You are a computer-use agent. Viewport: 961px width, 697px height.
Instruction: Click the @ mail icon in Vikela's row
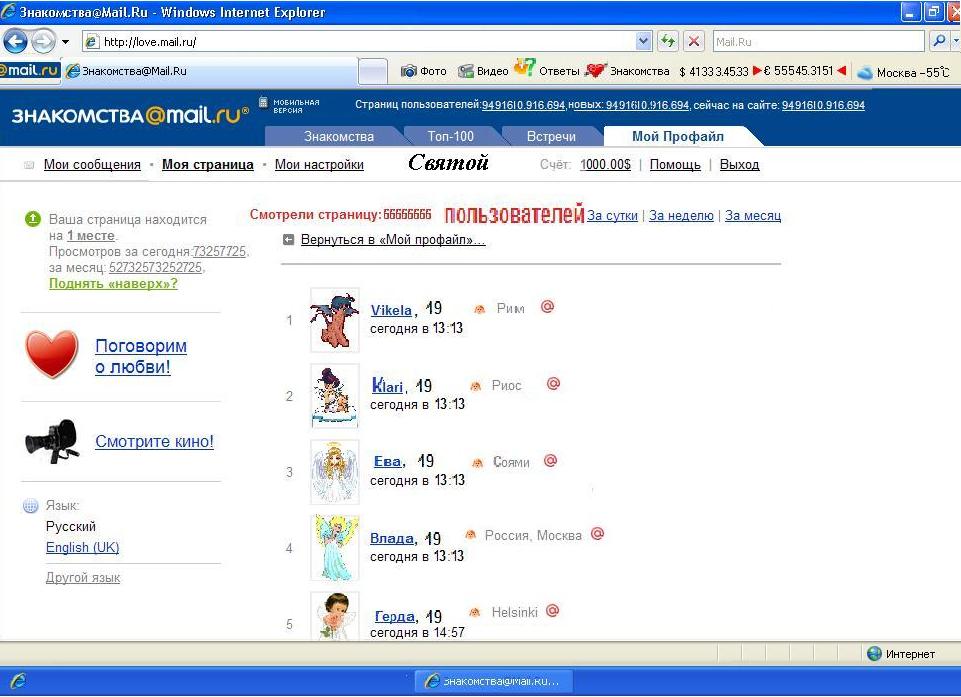coord(547,306)
